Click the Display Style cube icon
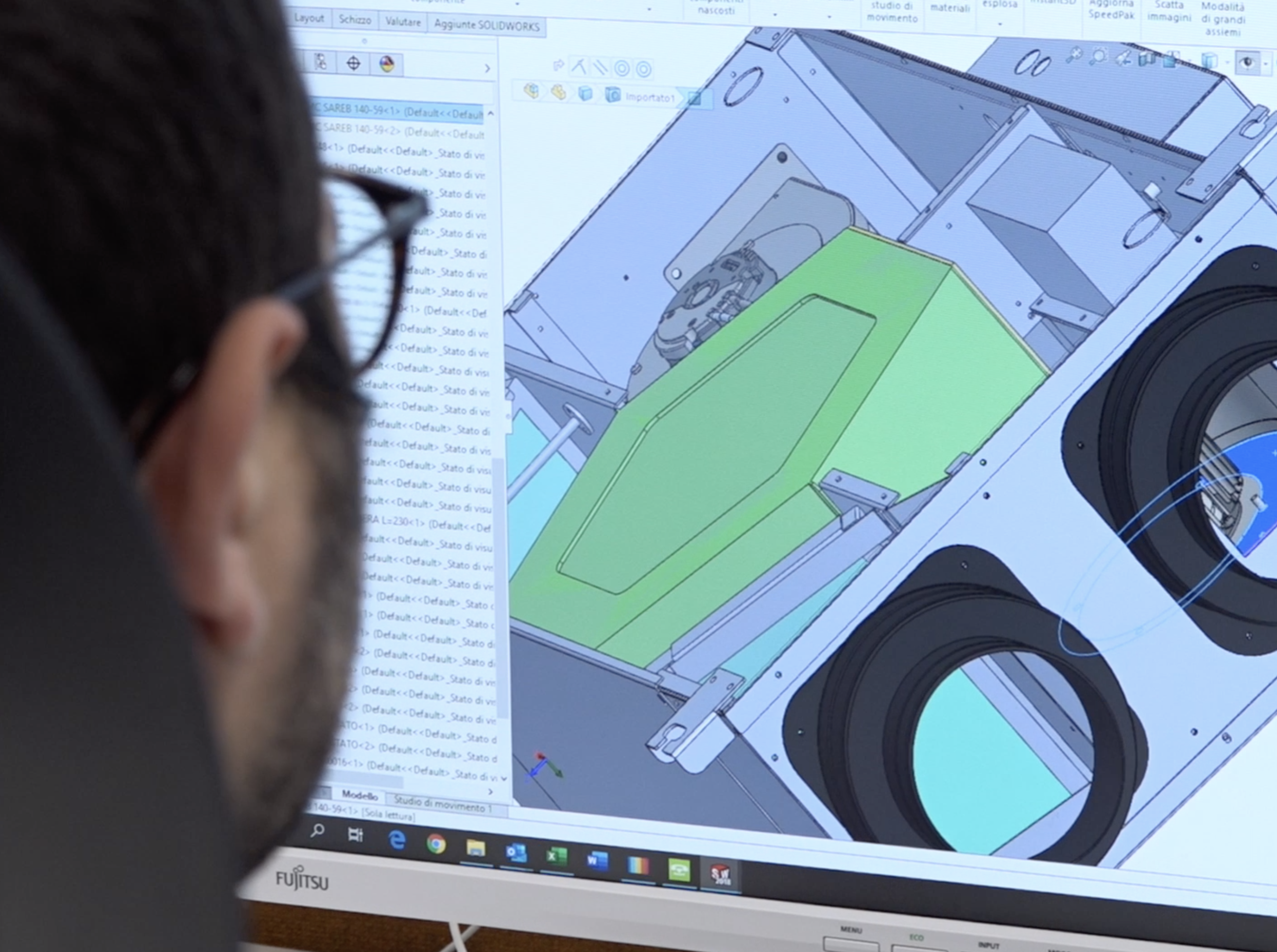 (1209, 61)
